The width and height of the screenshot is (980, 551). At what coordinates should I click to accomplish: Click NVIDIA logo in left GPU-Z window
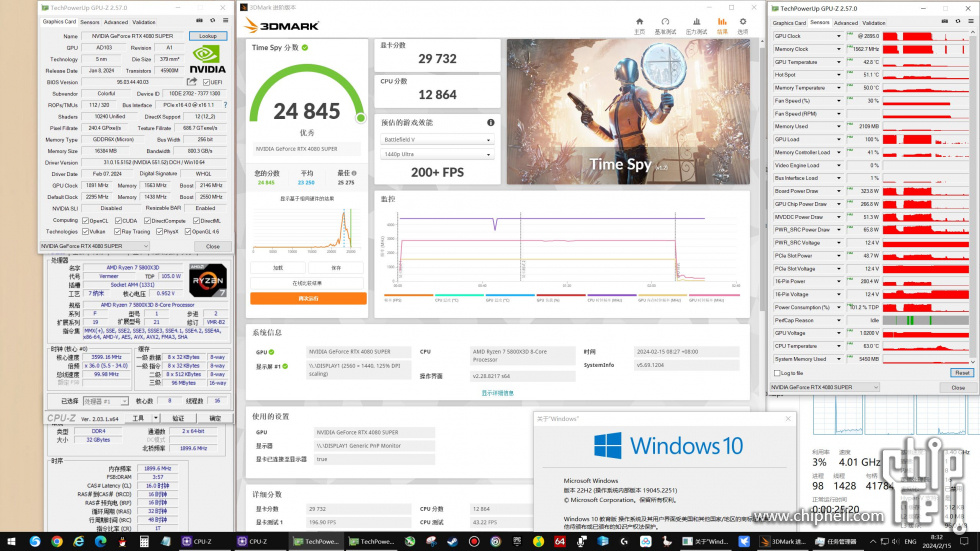(x=208, y=59)
